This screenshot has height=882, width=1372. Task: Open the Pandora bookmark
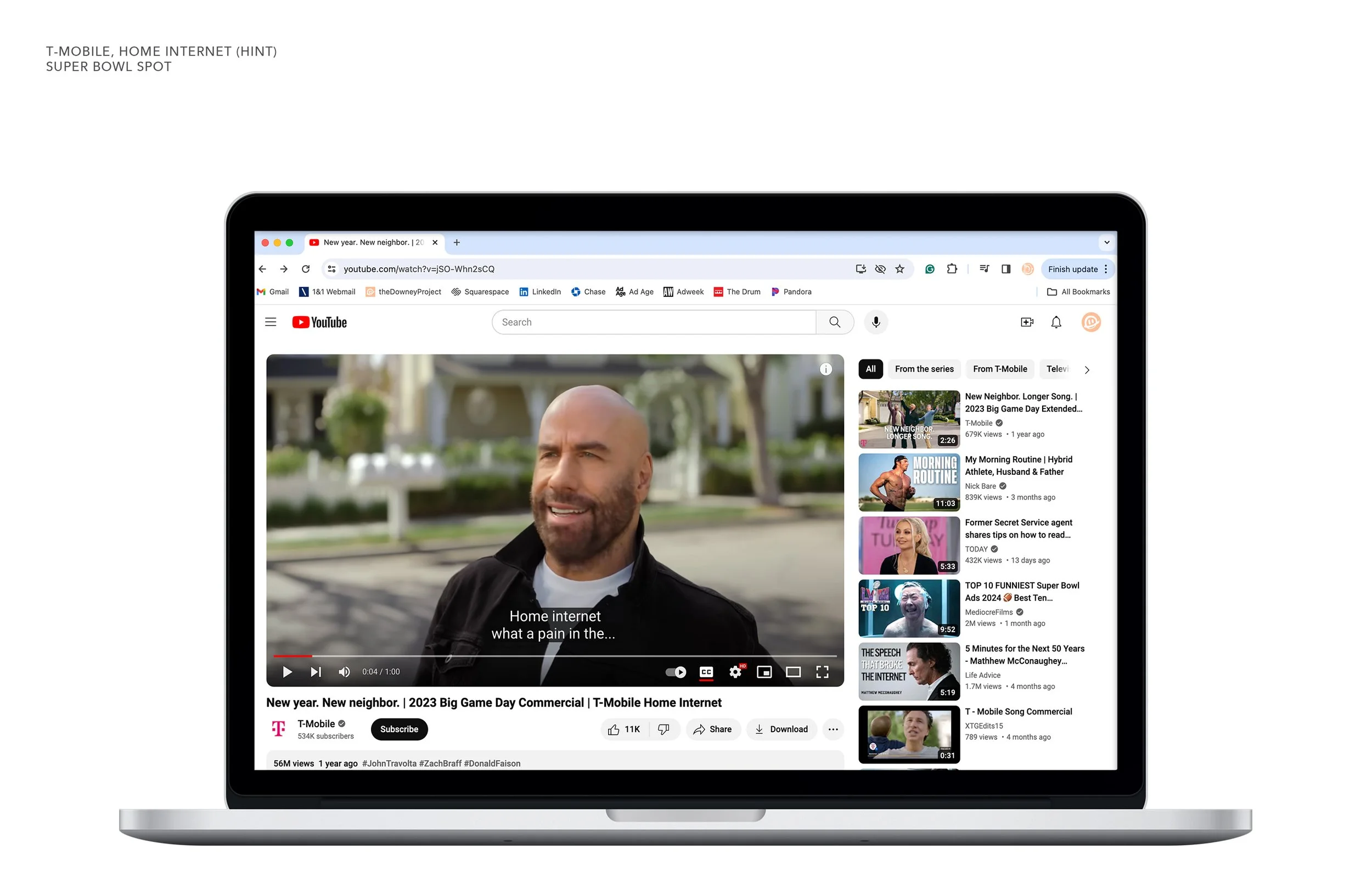click(791, 291)
